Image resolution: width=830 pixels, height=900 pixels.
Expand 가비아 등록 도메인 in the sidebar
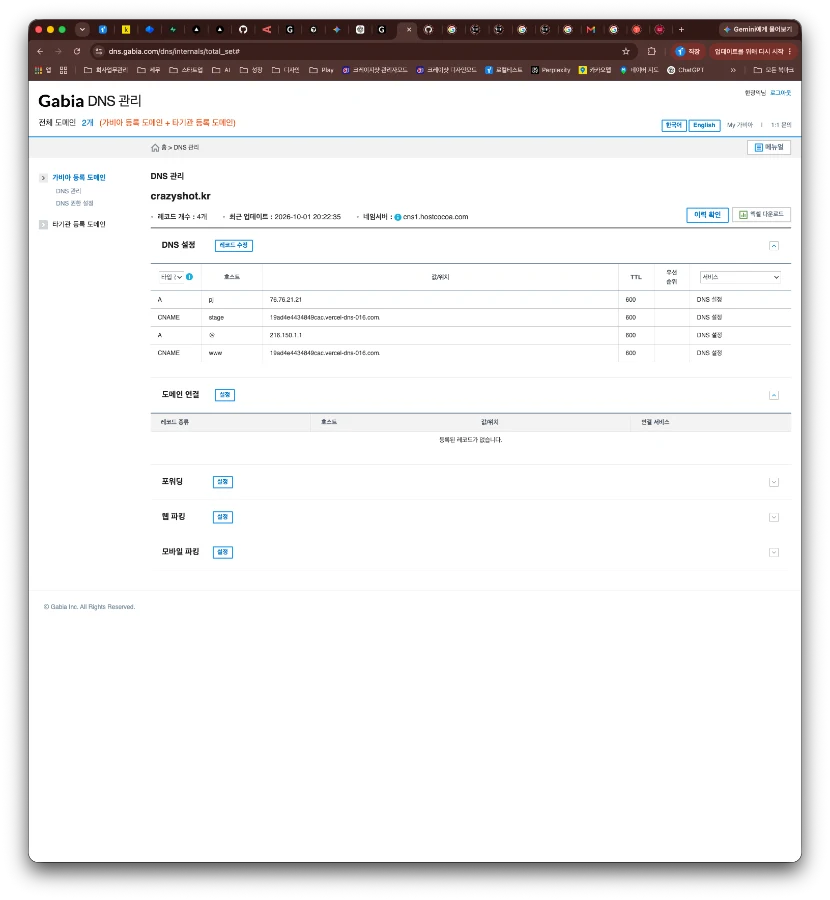(43, 178)
